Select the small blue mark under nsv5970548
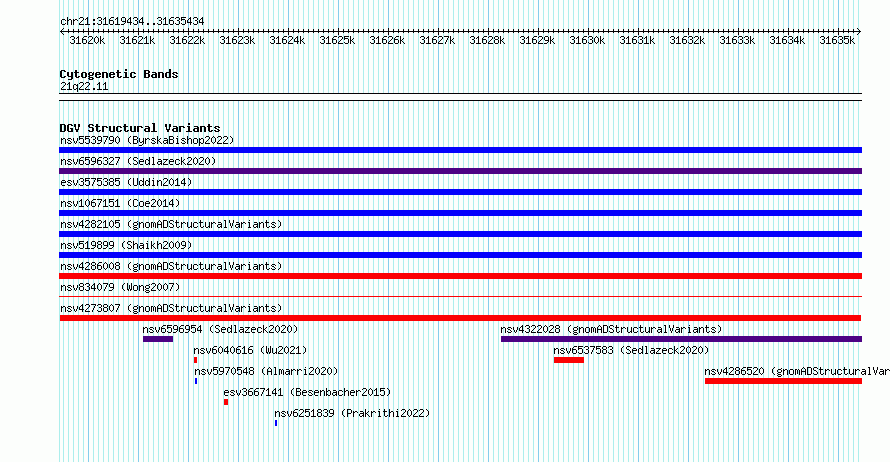Screen dimensions: 890x462 coord(196,381)
